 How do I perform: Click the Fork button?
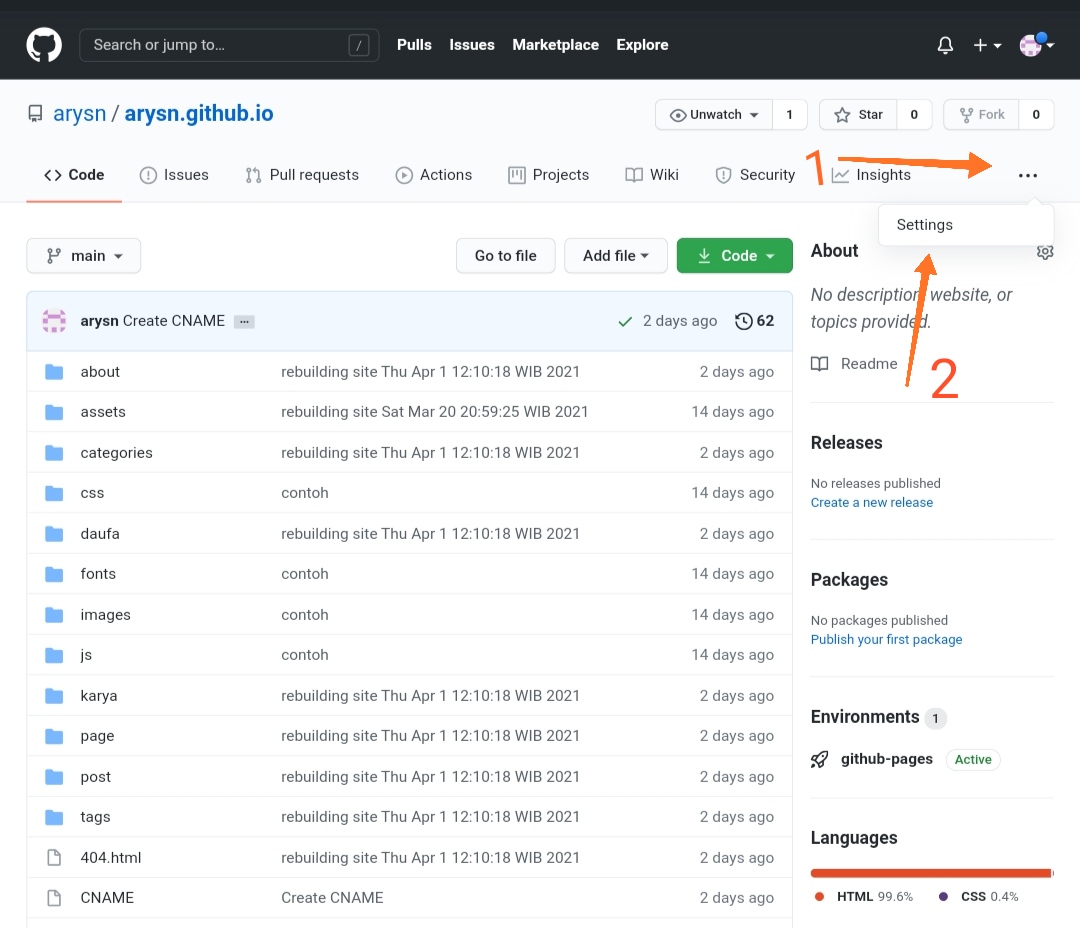[982, 115]
